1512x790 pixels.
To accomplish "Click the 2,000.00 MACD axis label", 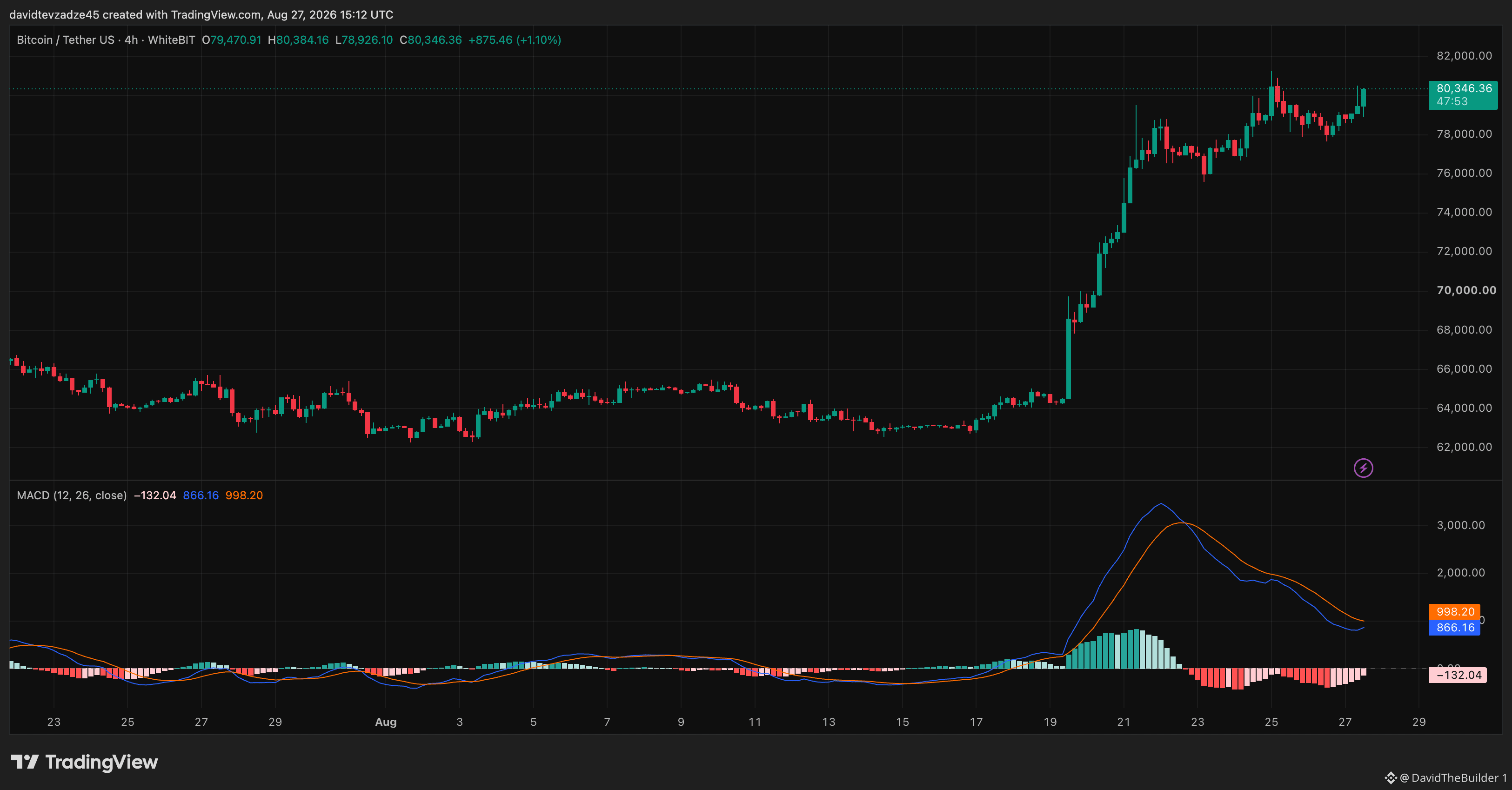I will click(1460, 573).
